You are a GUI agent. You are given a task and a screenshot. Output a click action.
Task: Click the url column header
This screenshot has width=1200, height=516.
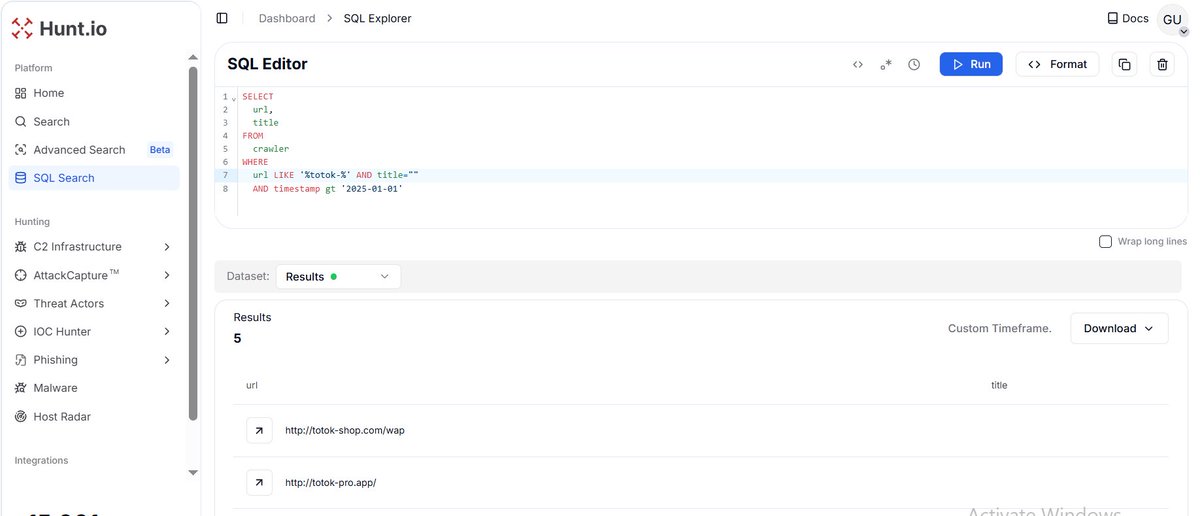(252, 385)
